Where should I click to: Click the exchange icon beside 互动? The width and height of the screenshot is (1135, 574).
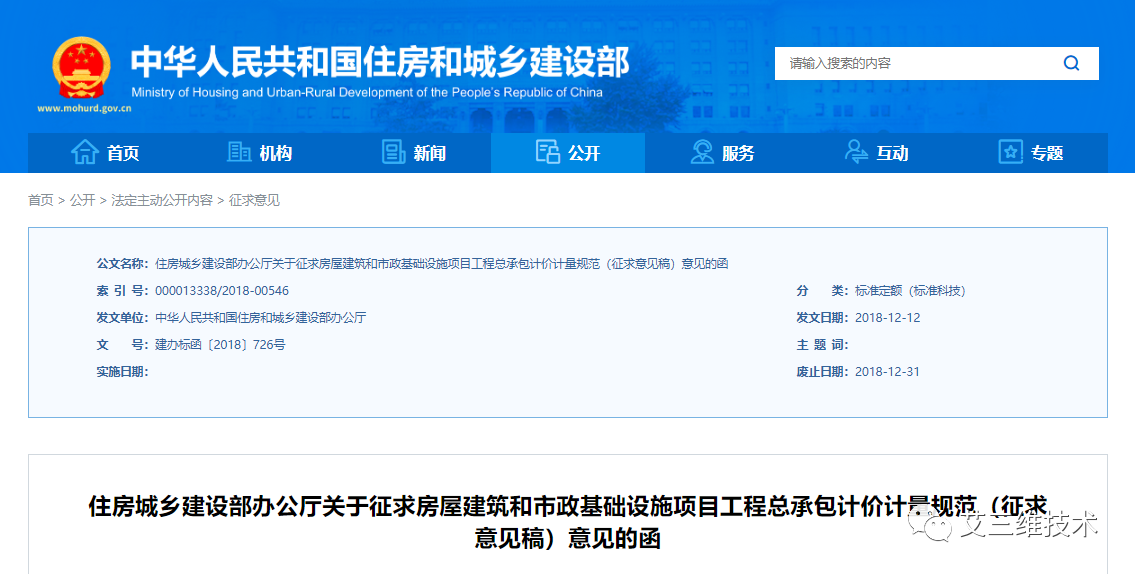[856, 152]
